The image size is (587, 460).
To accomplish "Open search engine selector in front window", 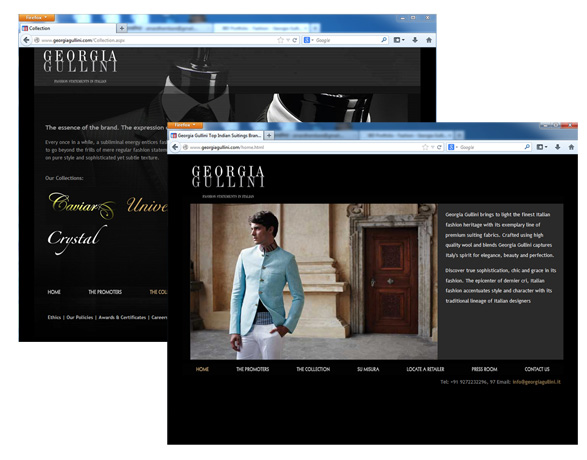I will (453, 147).
